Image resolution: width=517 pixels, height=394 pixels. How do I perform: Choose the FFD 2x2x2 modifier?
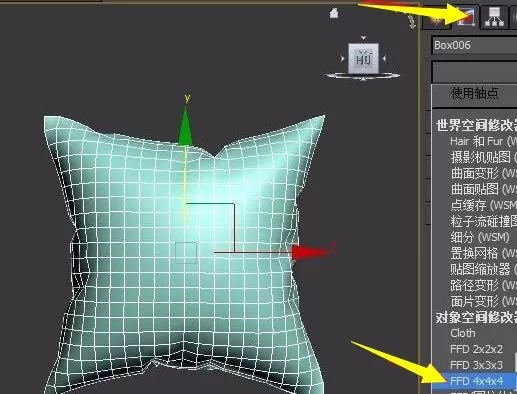click(476, 349)
